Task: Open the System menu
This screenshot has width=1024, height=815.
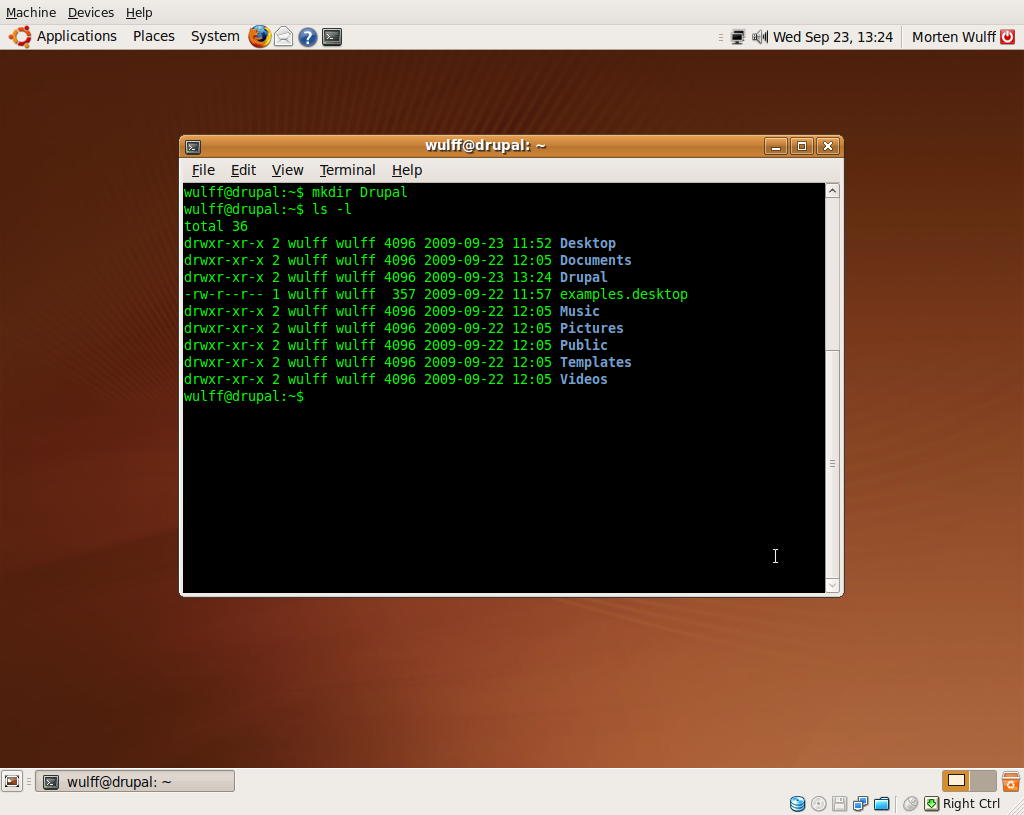Action: click(215, 37)
